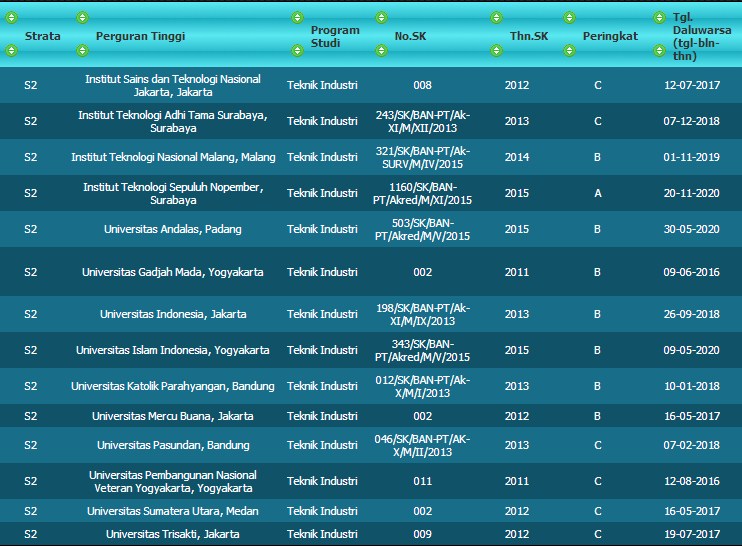This screenshot has height=546, width=742.
Task: Click the Thn.SK column header
Action: point(529,36)
